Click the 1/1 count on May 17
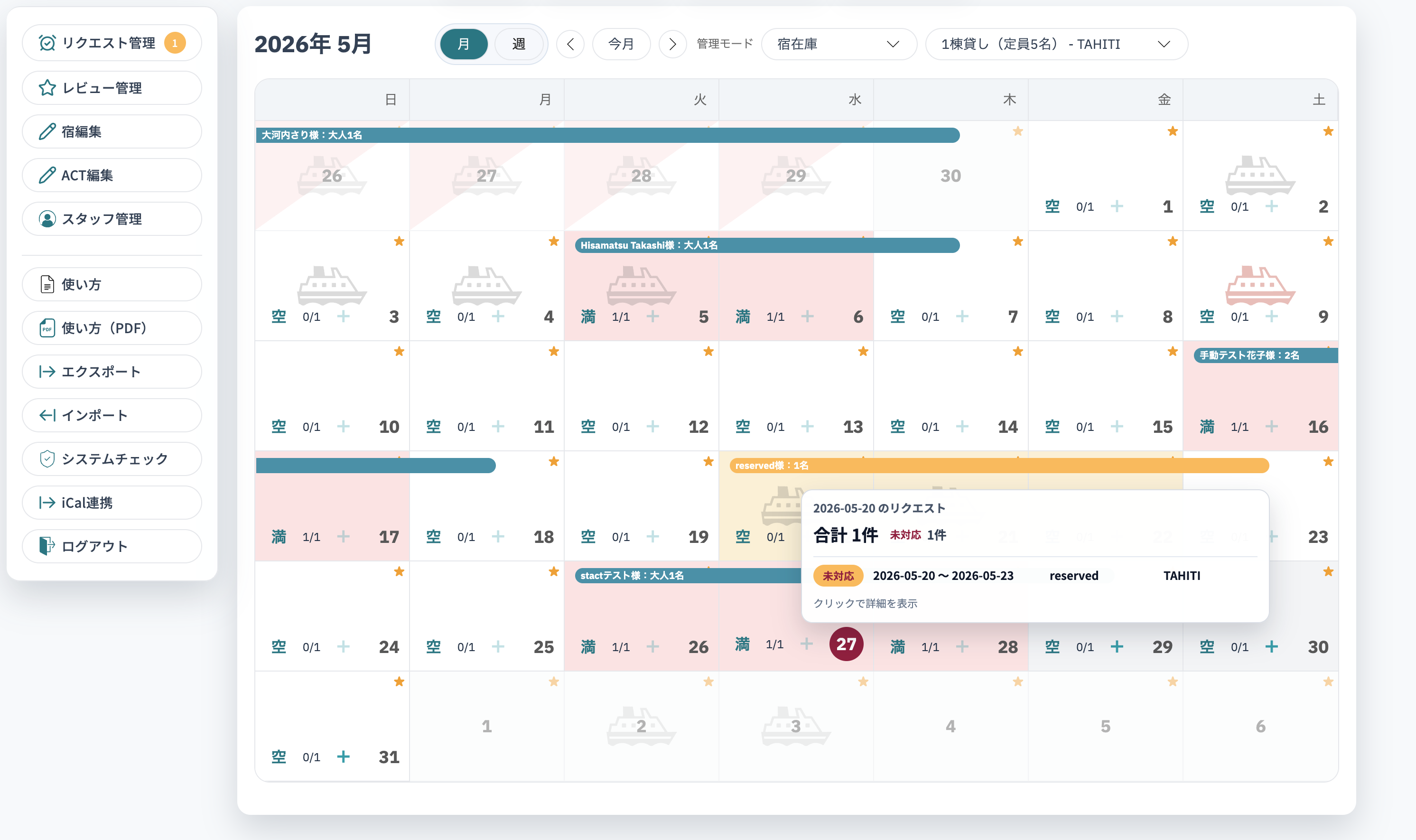Image resolution: width=1416 pixels, height=840 pixels. [311, 537]
